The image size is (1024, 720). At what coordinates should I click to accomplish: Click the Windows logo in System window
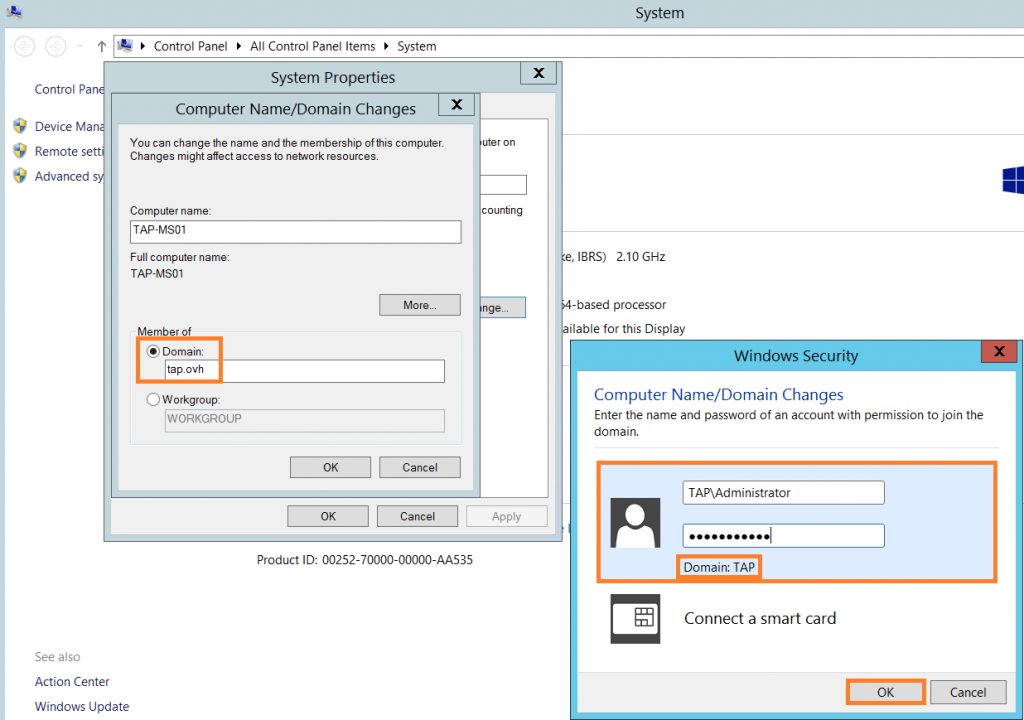pyautogui.click(x=1013, y=180)
